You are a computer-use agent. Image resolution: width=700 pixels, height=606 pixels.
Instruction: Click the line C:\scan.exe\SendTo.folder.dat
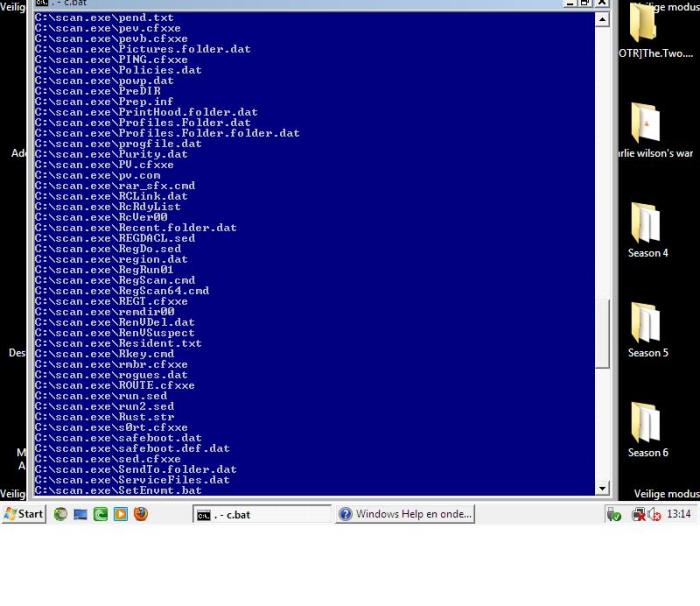[136, 470]
